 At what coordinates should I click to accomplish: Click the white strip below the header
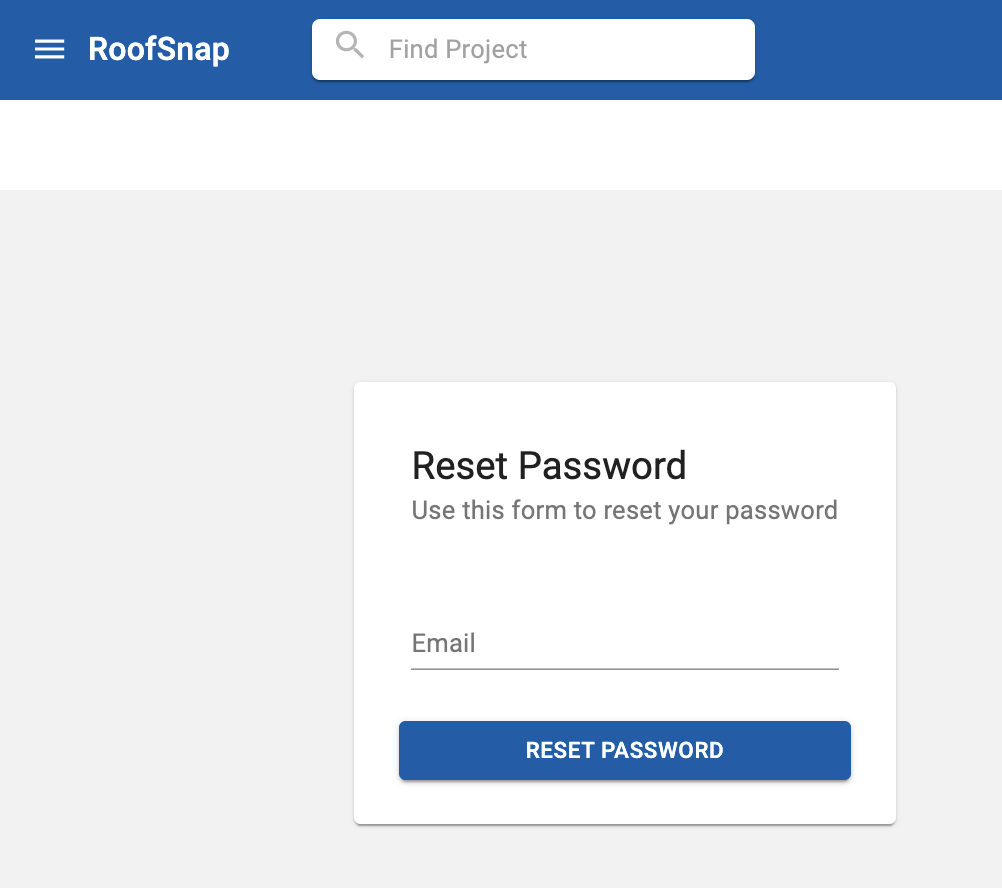(x=501, y=144)
